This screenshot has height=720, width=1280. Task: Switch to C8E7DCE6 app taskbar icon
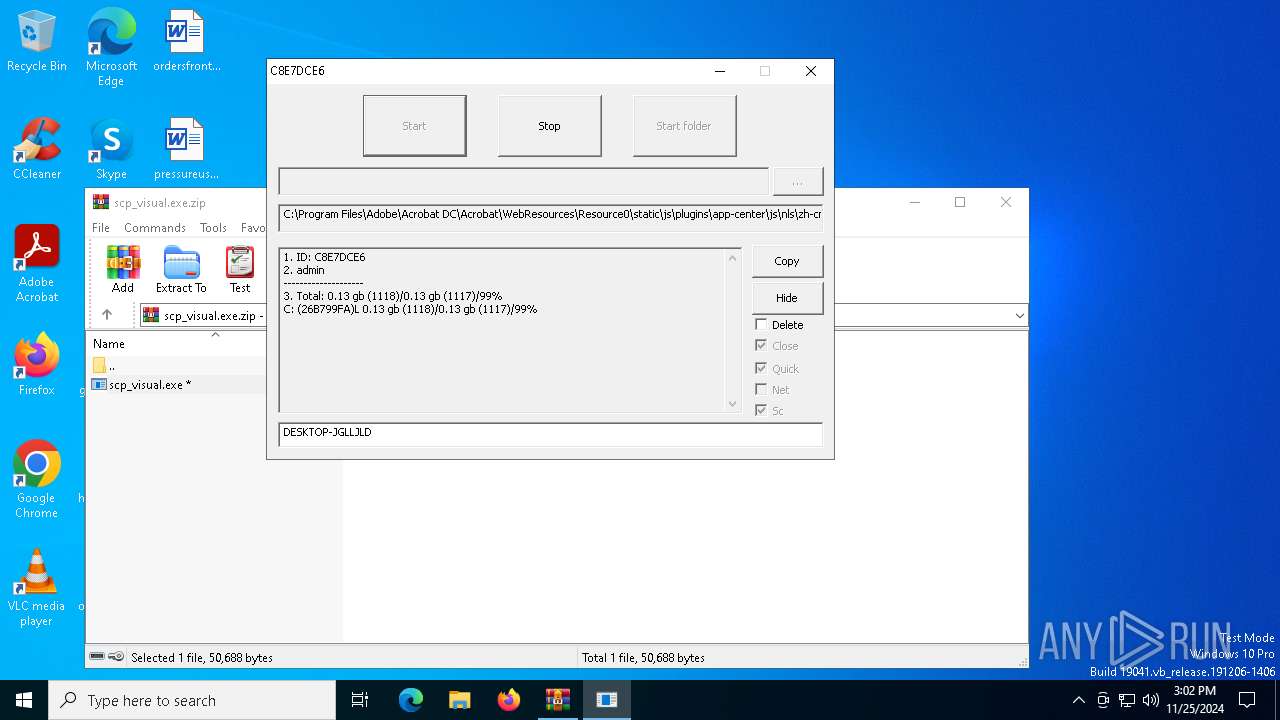tap(607, 700)
